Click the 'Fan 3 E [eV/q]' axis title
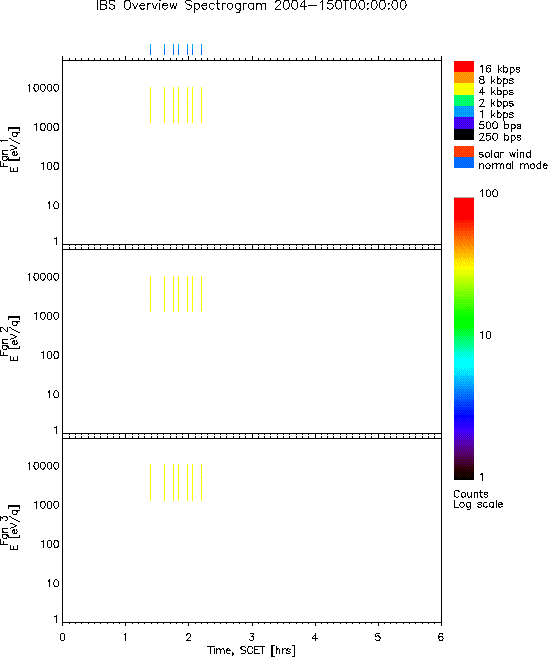This screenshot has width=548, height=657. [x=9, y=528]
